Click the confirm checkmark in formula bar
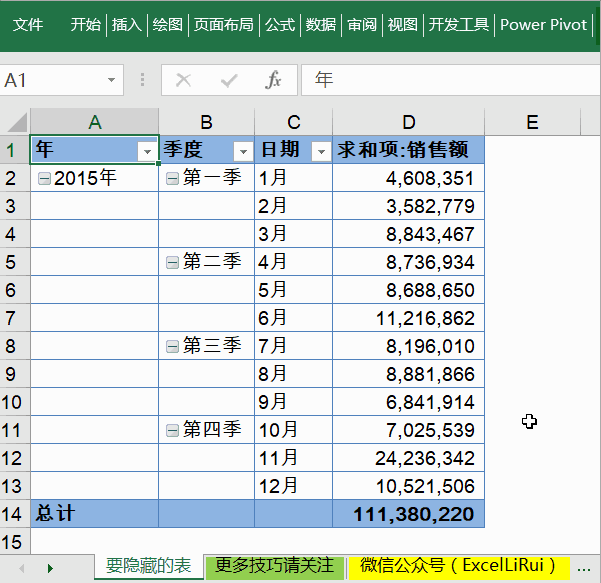Image resolution: width=601 pixels, height=583 pixels. [x=229, y=80]
